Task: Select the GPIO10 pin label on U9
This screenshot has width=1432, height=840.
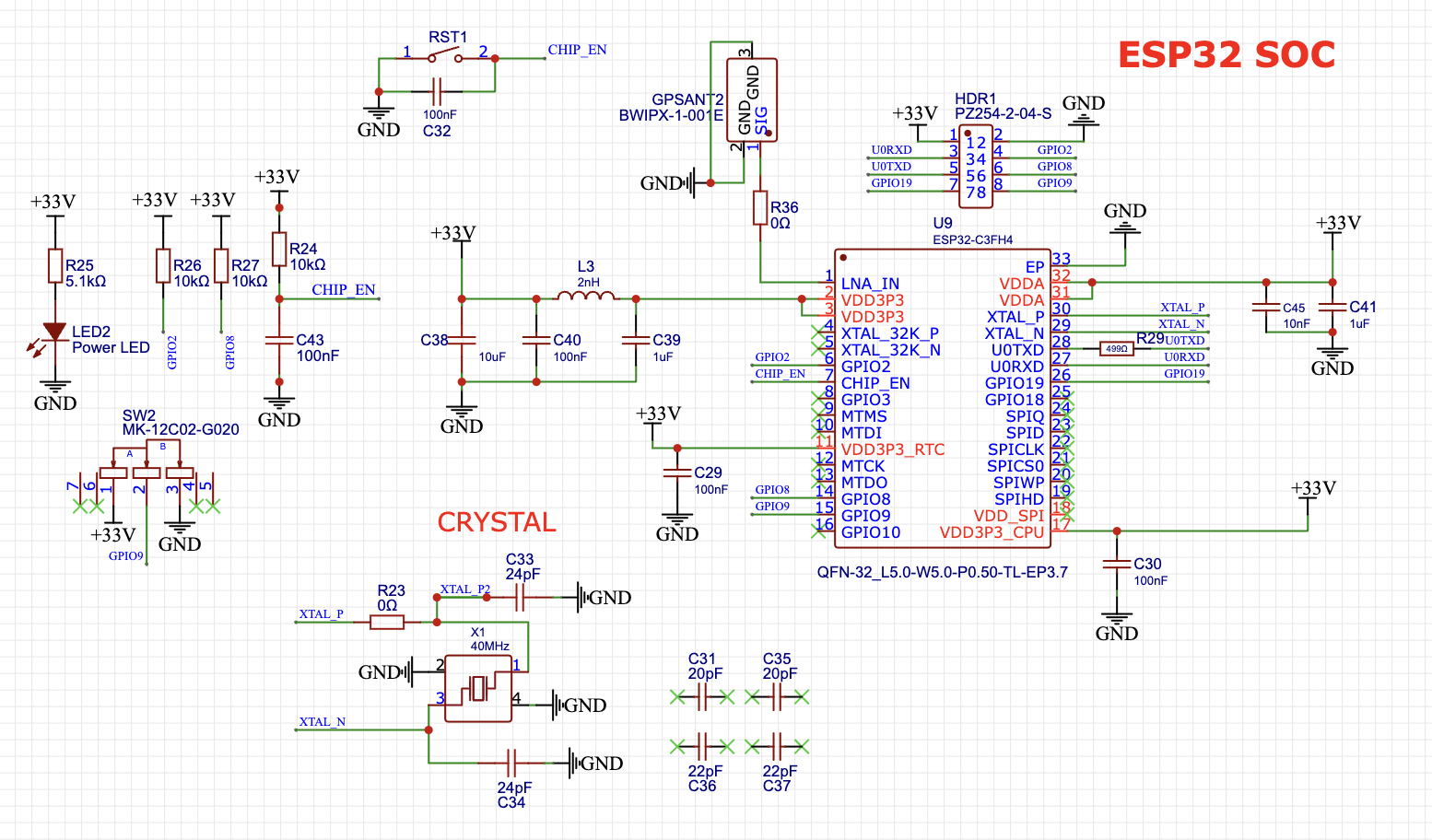Action: (871, 532)
